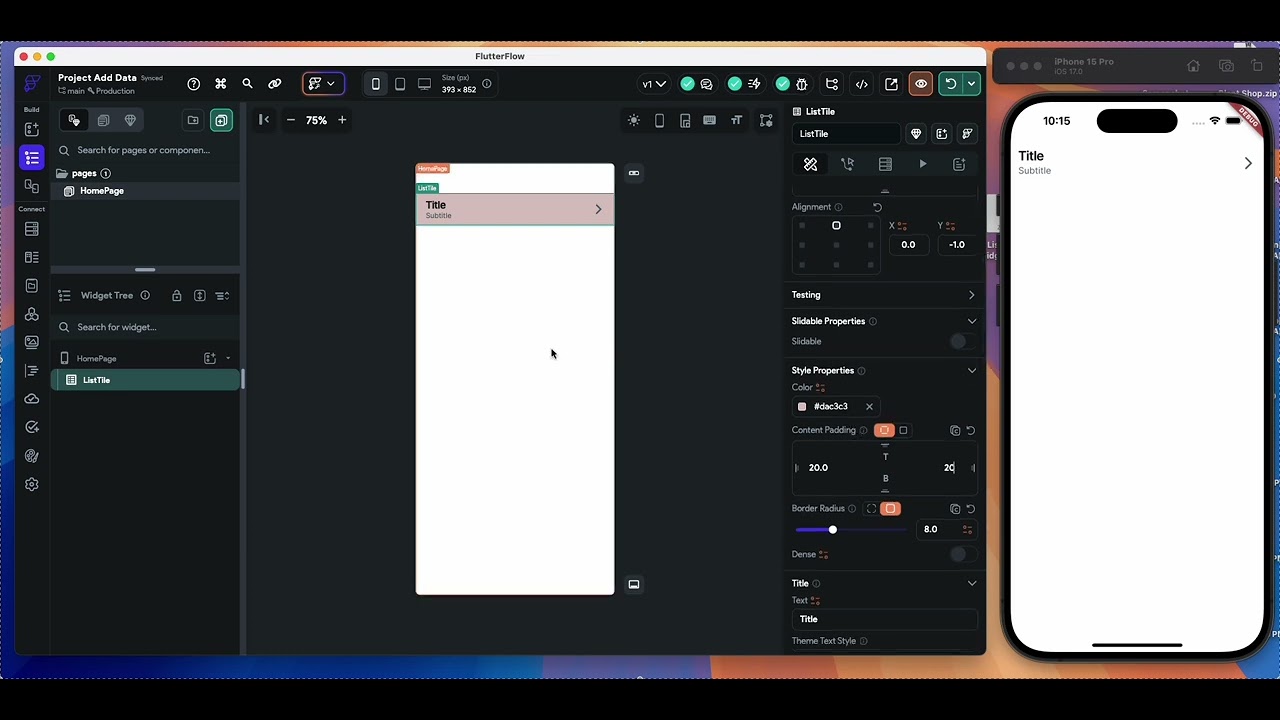This screenshot has width=1280, height=720.
Task: Switch to the Actions tab in properties
Action: click(848, 164)
